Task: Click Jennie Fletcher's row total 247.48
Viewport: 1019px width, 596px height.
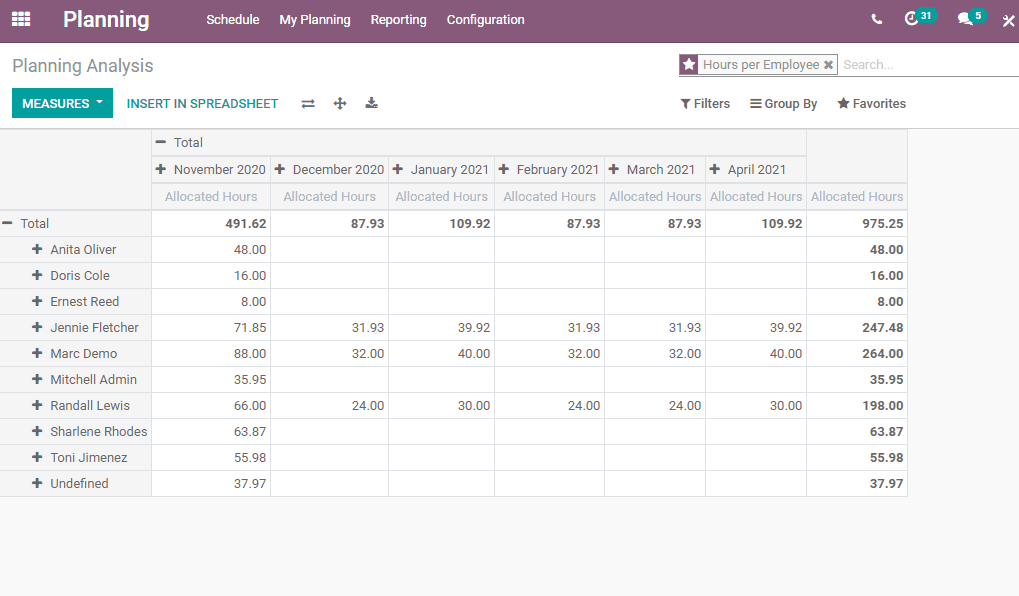Action: [x=857, y=328]
